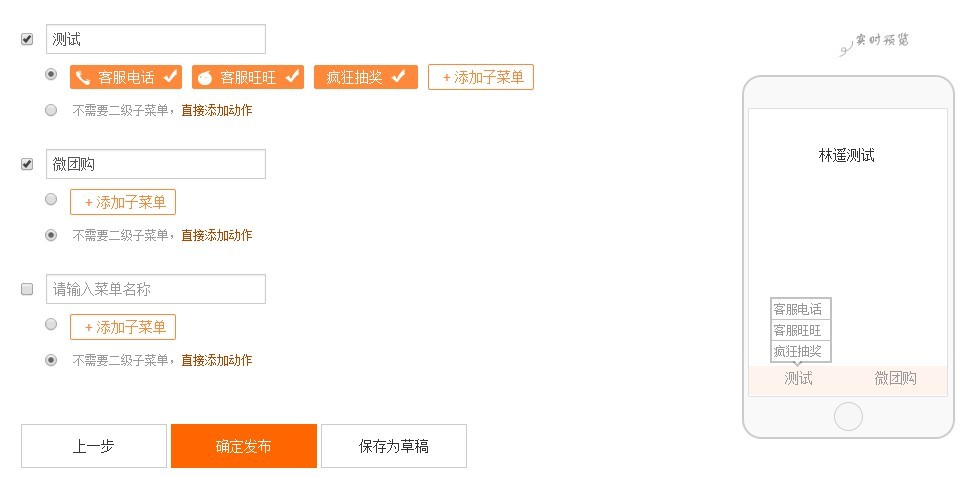The width and height of the screenshot is (973, 477).
Task: Click the Wangwang icon on 客服旺旺 tag
Action: (205, 78)
